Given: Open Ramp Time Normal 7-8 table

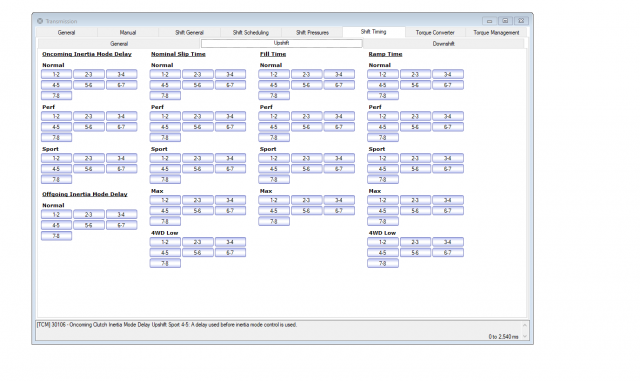Looking at the screenshot, I should tap(382, 96).
